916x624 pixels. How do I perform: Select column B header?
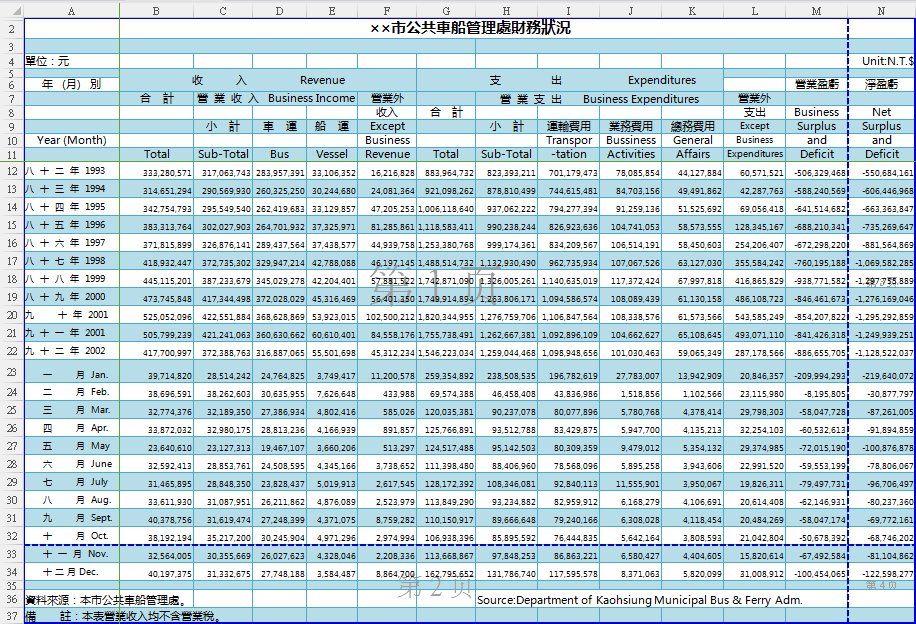(x=156, y=11)
